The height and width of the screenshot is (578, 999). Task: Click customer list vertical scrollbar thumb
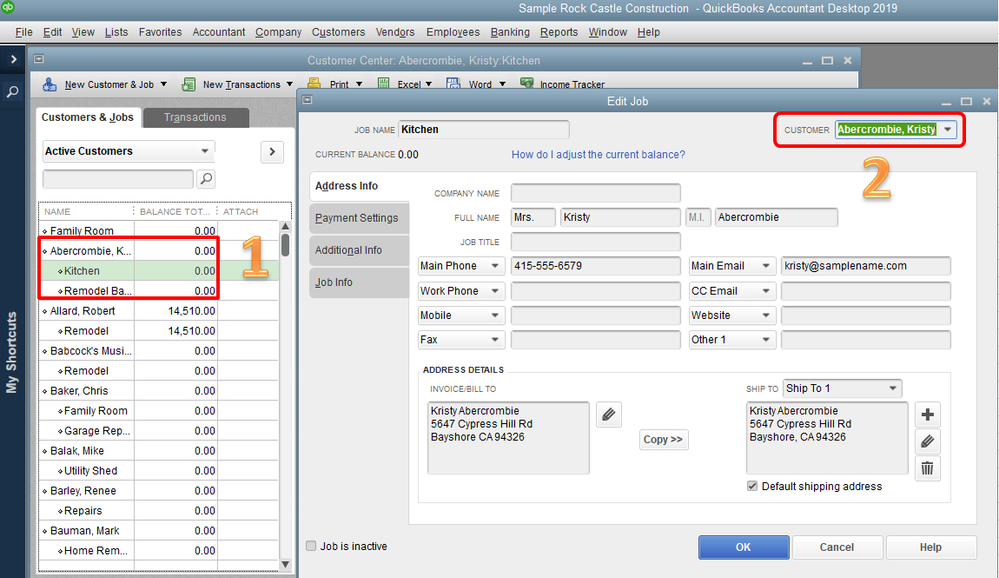(285, 245)
